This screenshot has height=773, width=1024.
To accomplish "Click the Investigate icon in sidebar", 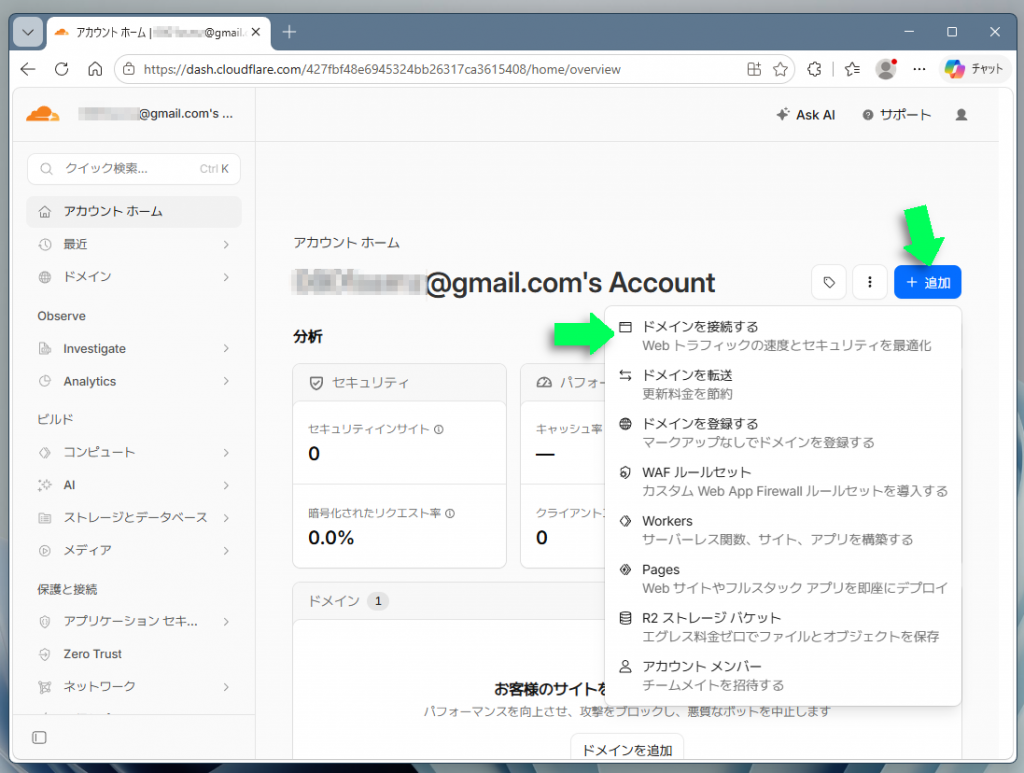I will [44, 349].
